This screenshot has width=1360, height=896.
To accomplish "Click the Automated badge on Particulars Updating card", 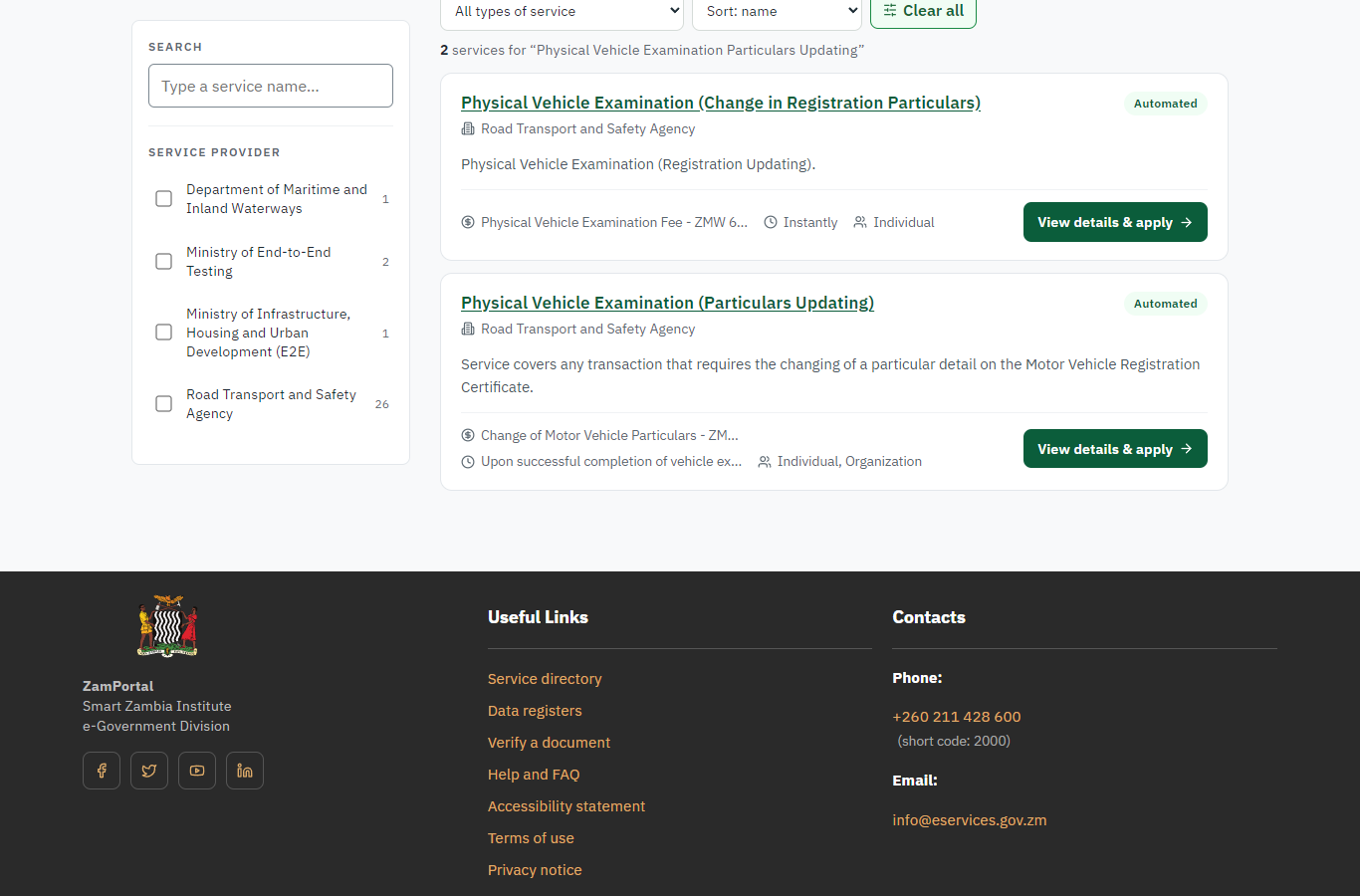I will 1166,304.
